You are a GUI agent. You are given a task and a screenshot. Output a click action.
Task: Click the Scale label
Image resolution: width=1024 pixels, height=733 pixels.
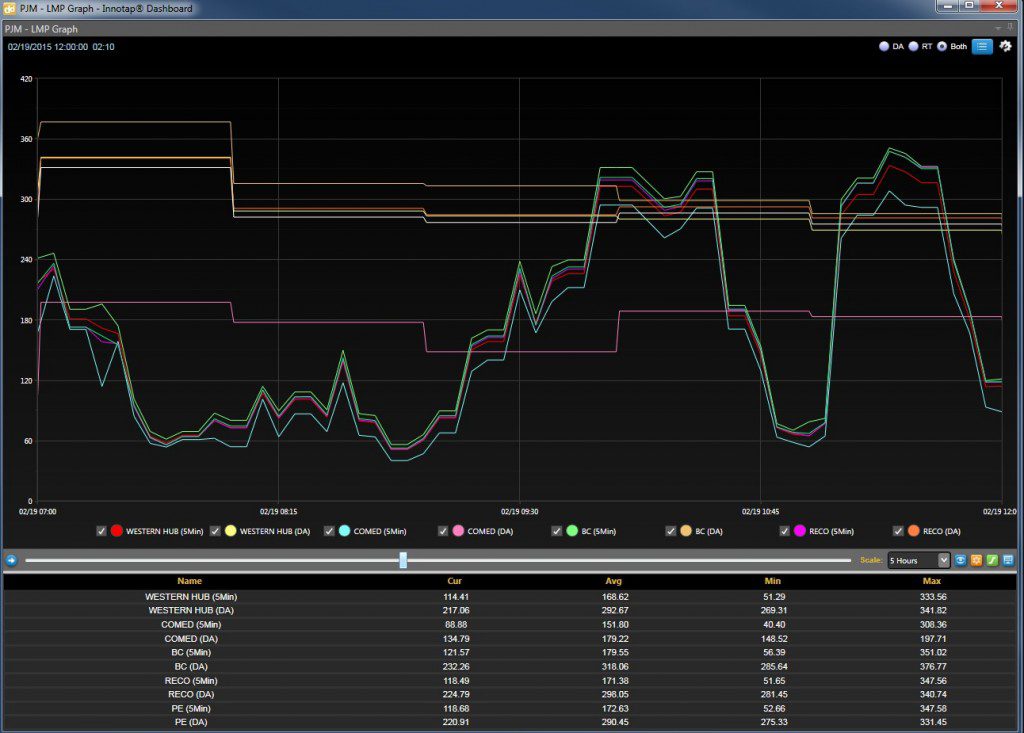(871, 560)
